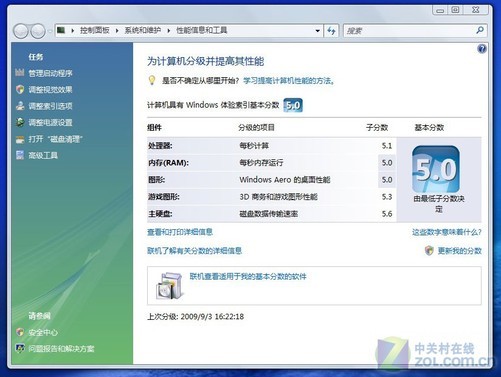This screenshot has width=501, height=377.
Task: Expand the arrow after 控制面板 breadcrumb
Action: coord(117,31)
